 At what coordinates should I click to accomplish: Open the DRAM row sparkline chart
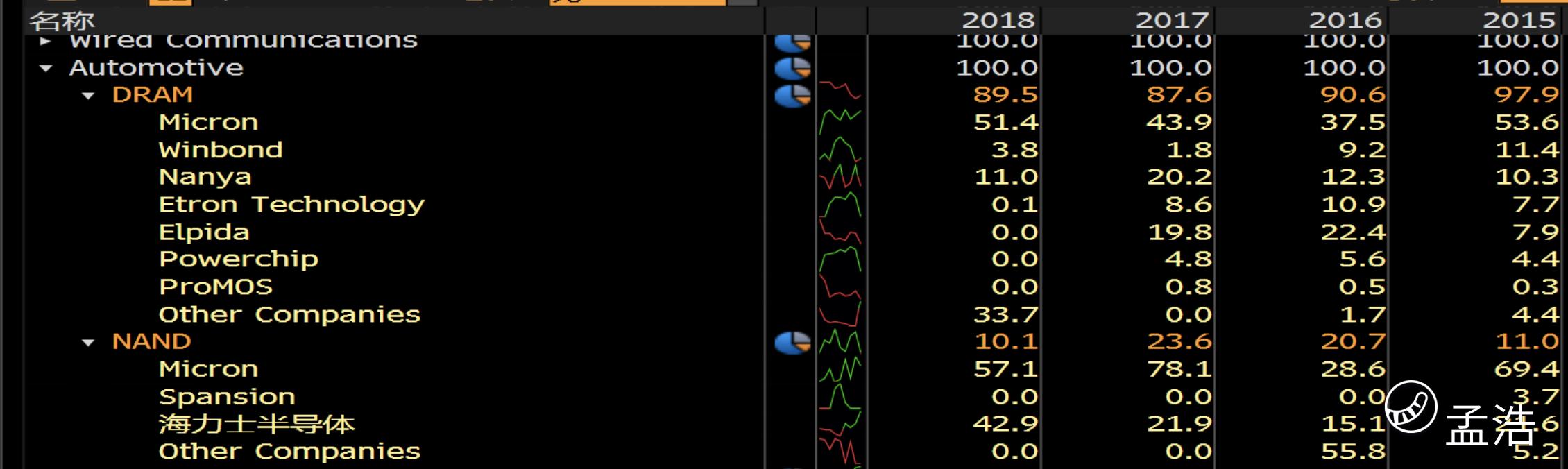(x=840, y=92)
